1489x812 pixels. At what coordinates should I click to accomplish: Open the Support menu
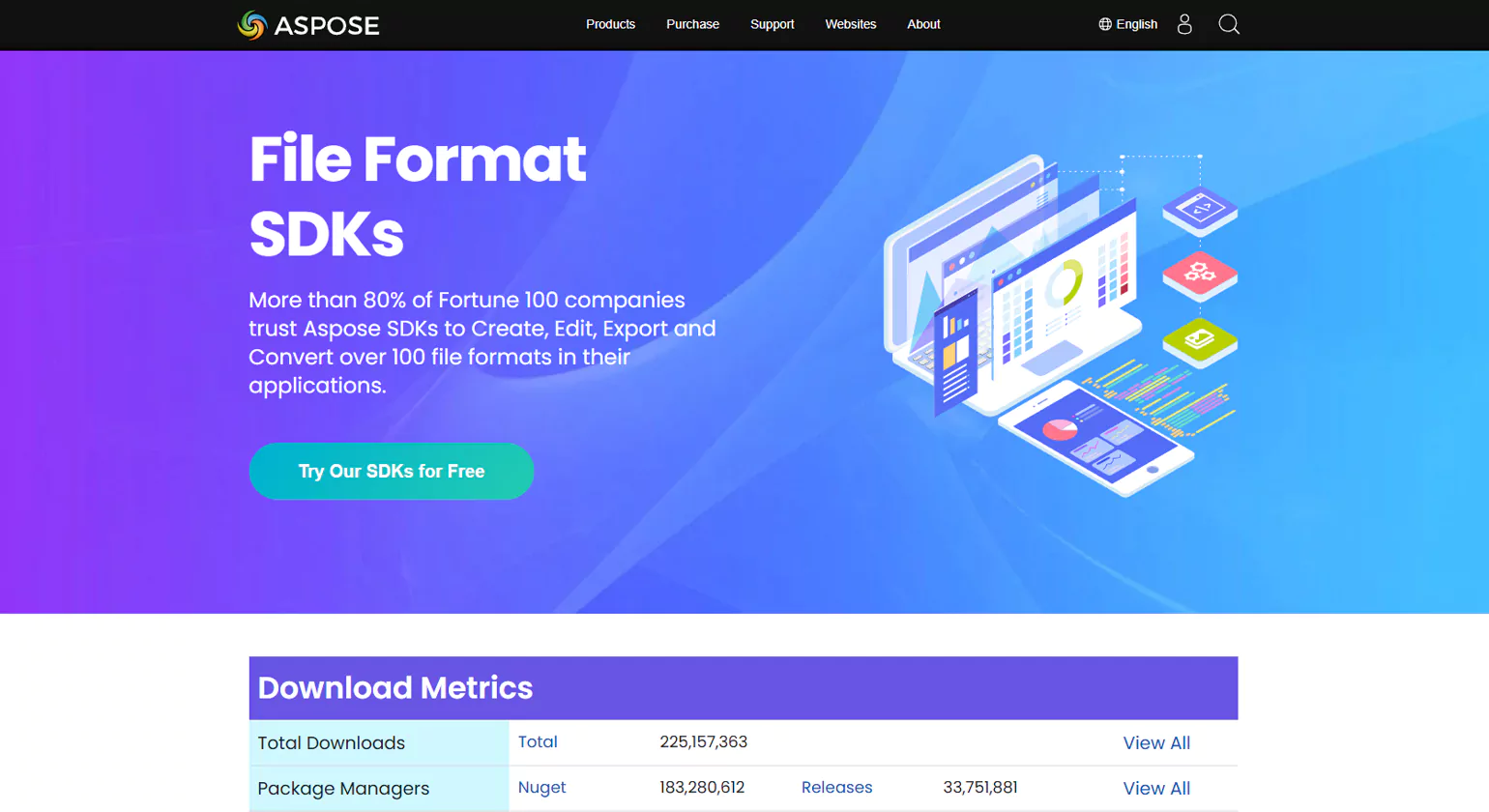pos(772,24)
